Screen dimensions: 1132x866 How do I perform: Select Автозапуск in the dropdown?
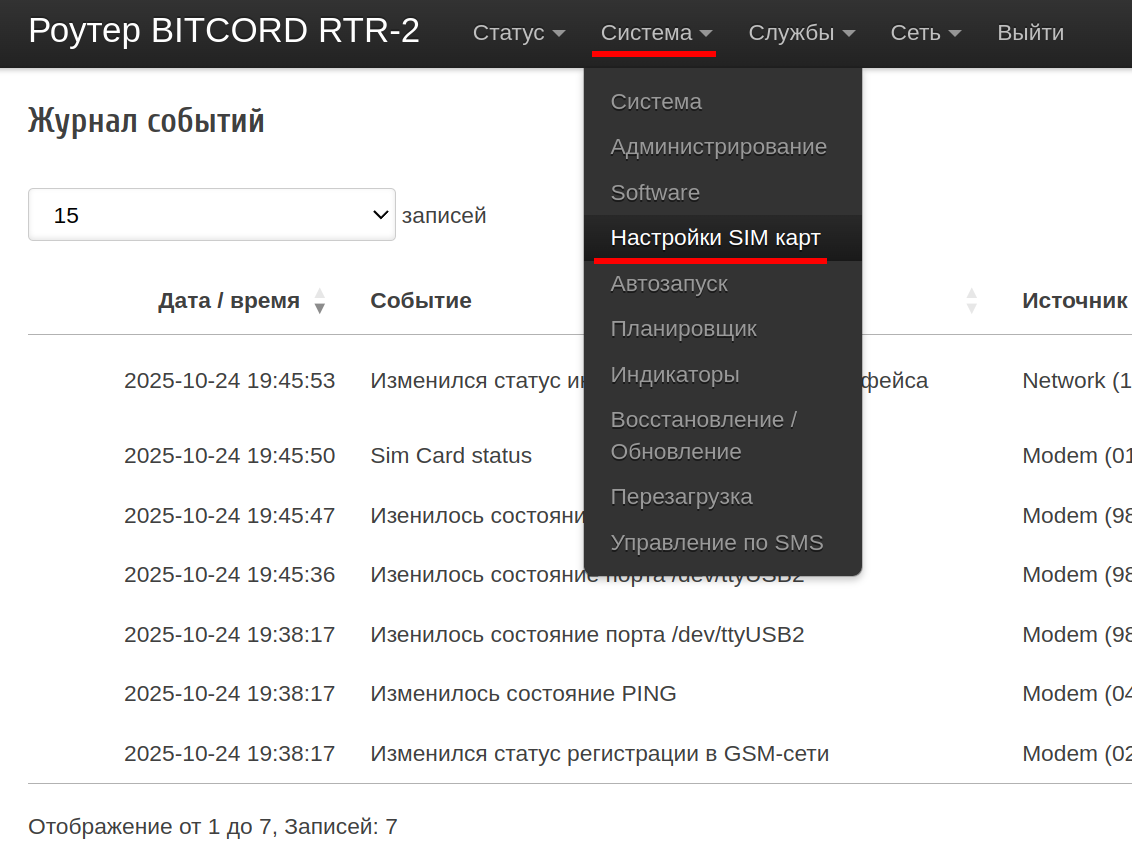669,284
